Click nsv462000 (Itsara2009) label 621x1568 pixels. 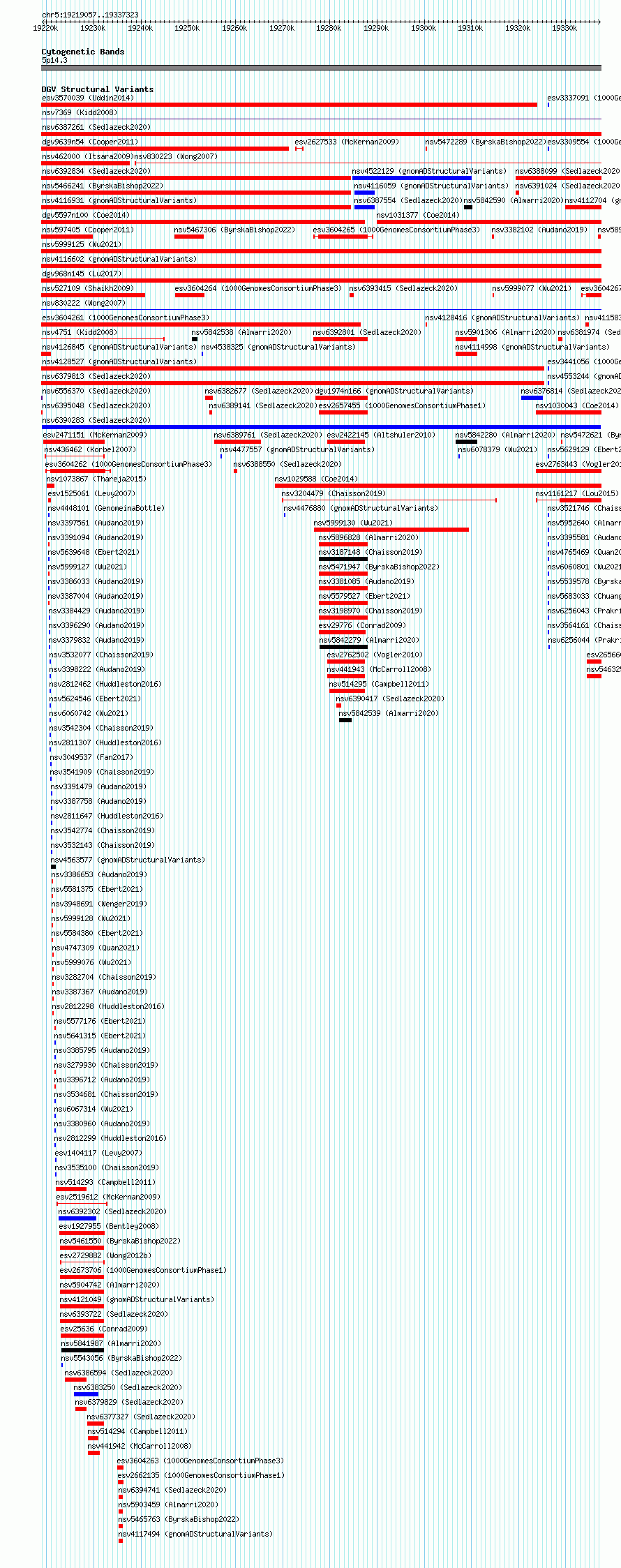click(87, 156)
